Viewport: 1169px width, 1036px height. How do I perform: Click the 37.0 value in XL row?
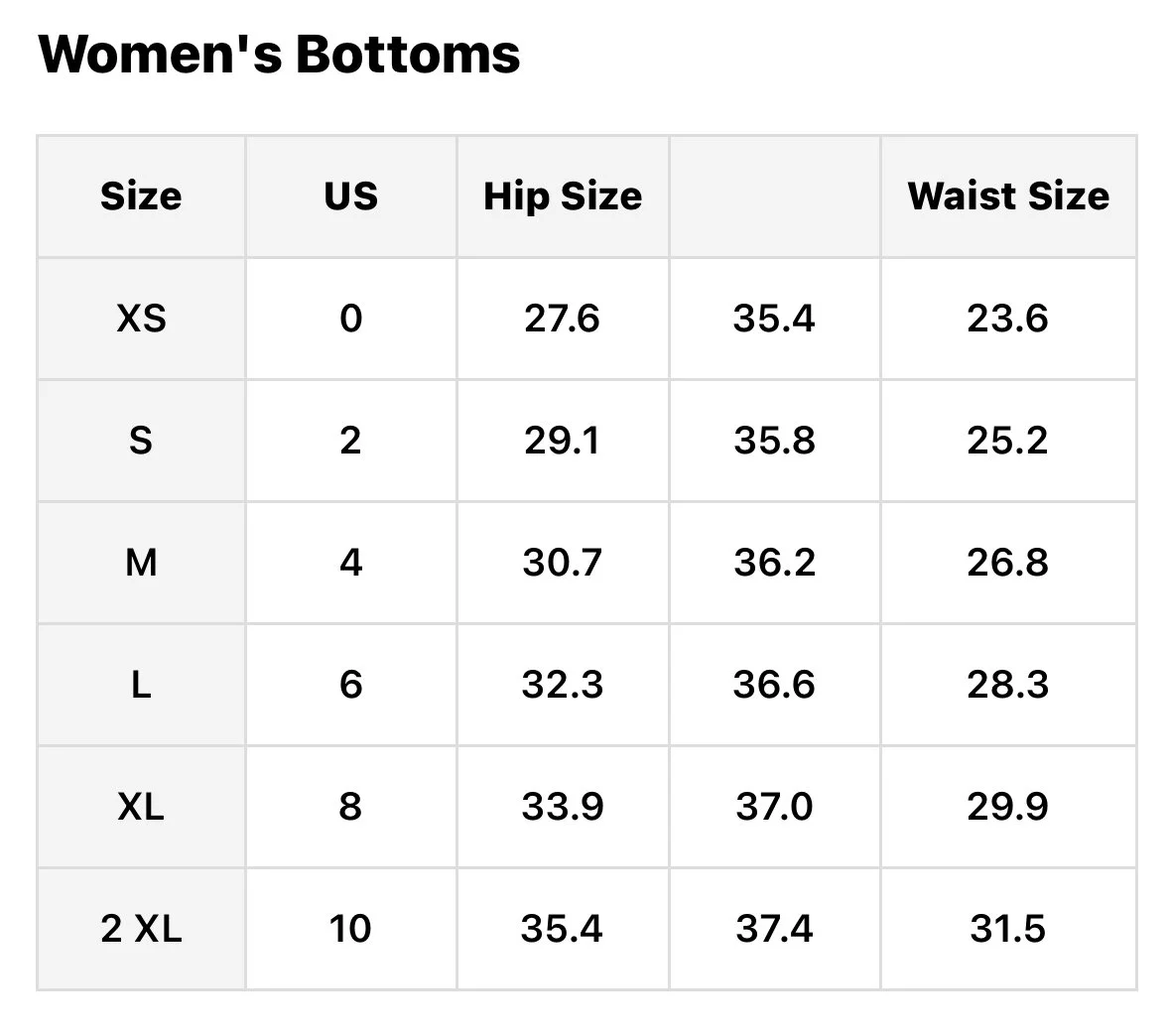[x=775, y=807]
